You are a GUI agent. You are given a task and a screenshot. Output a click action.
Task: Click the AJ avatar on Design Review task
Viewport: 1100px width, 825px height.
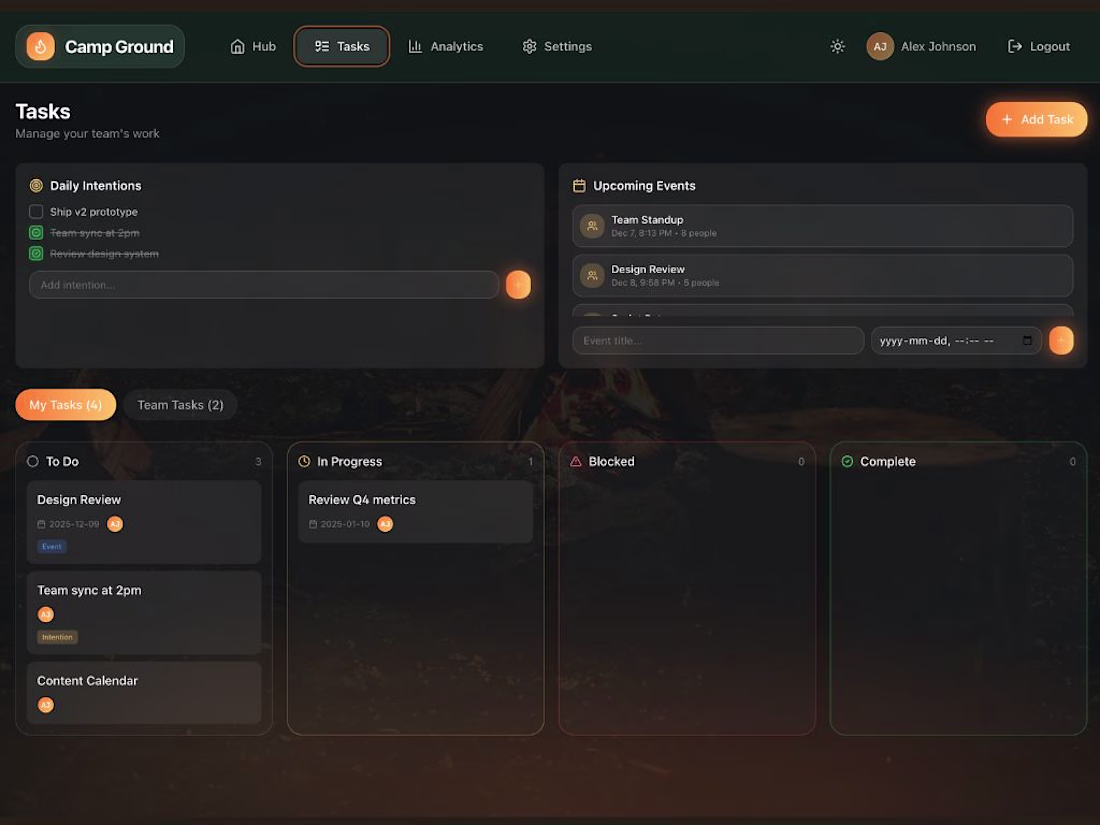pyautogui.click(x=115, y=524)
